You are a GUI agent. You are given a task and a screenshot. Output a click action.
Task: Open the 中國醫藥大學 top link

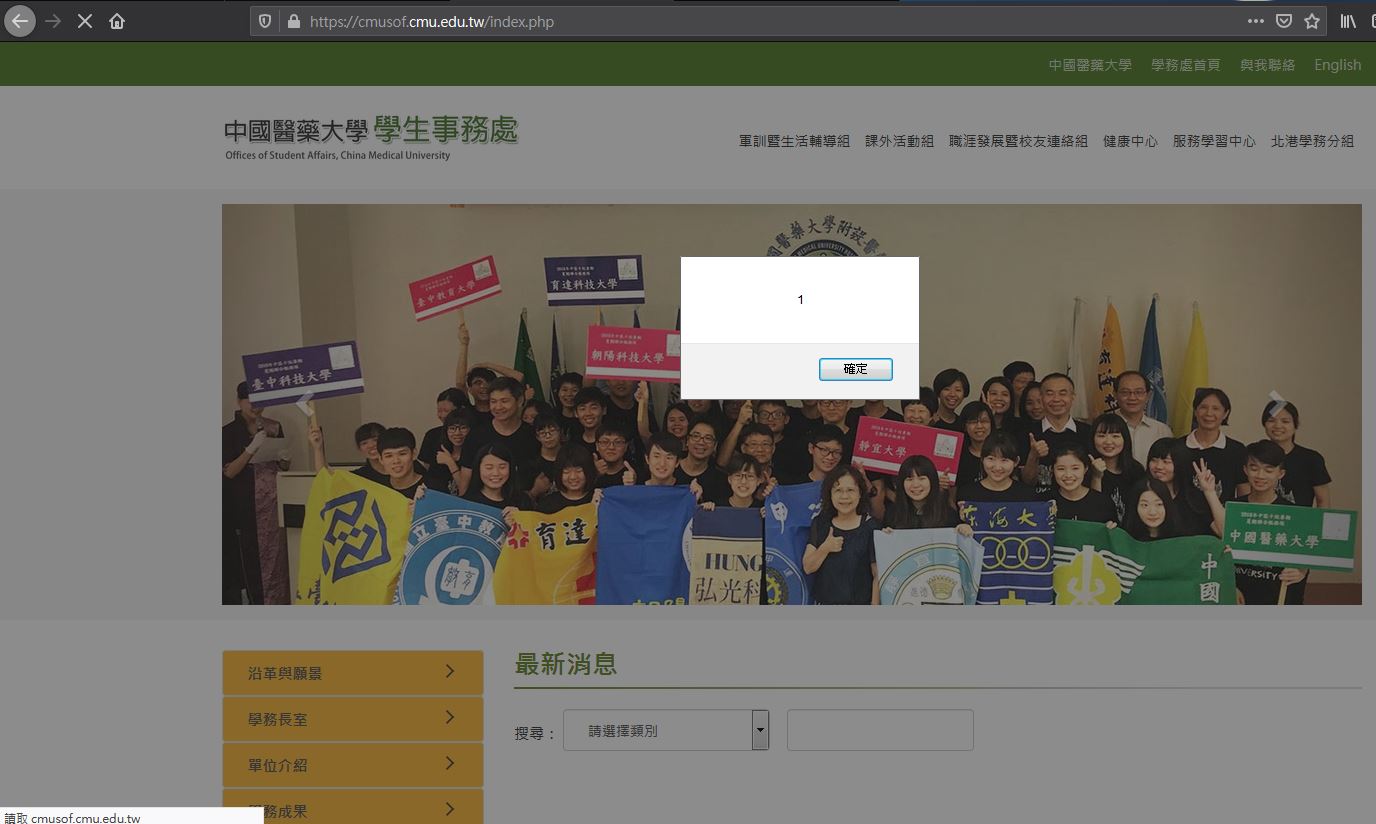[x=1090, y=65]
